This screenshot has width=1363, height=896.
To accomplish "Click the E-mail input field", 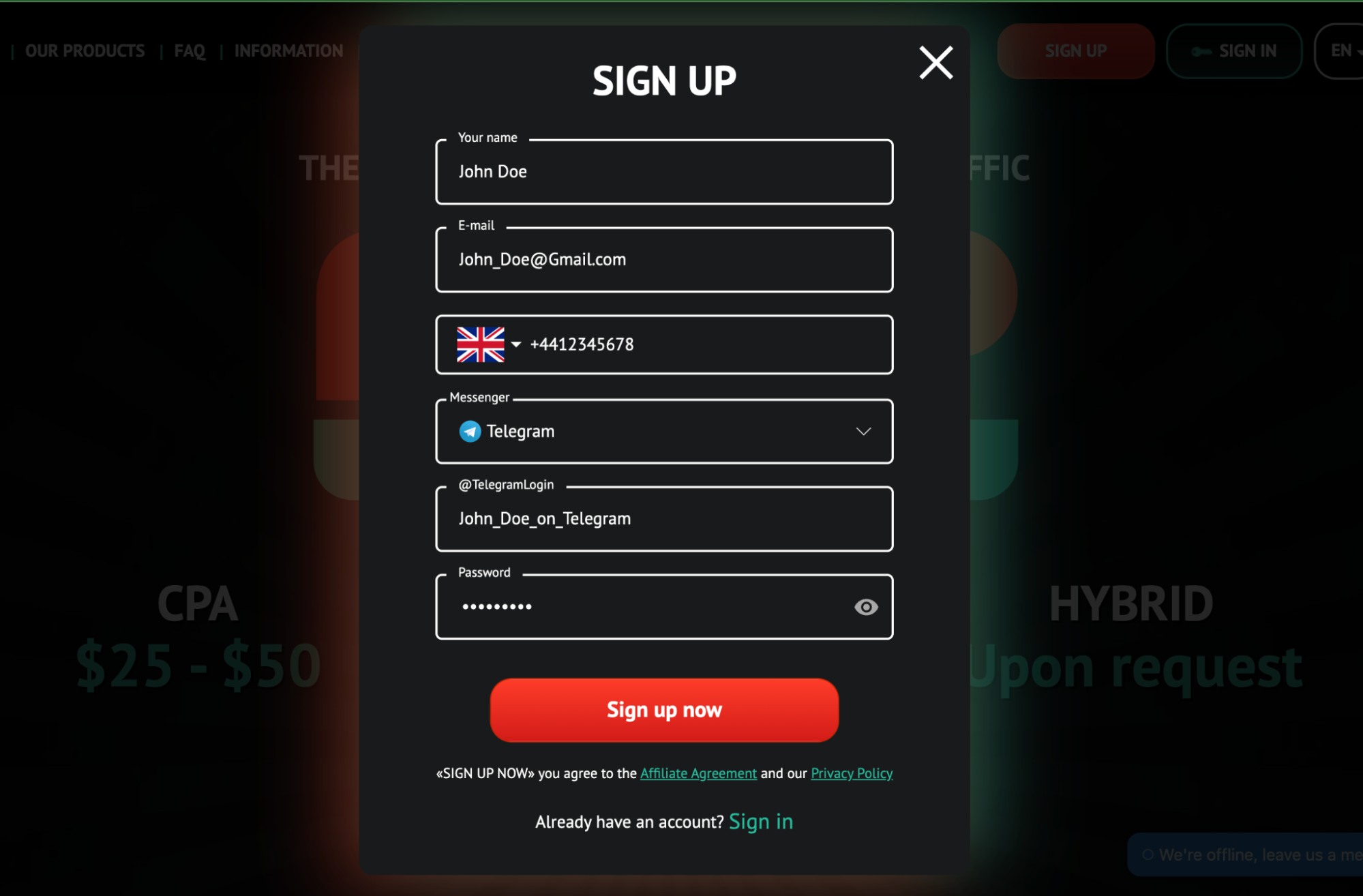I will click(663, 259).
